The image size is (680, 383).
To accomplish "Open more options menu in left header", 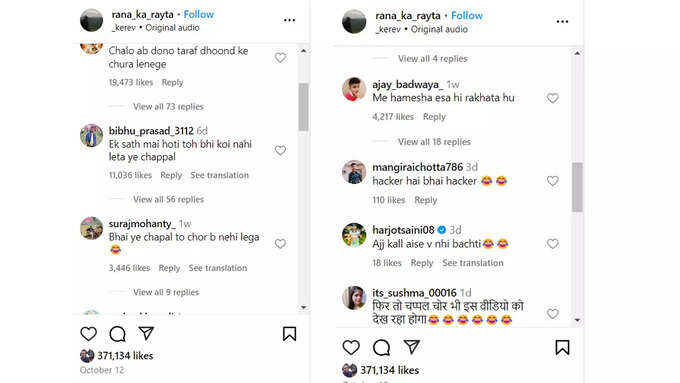I will tap(289, 20).
